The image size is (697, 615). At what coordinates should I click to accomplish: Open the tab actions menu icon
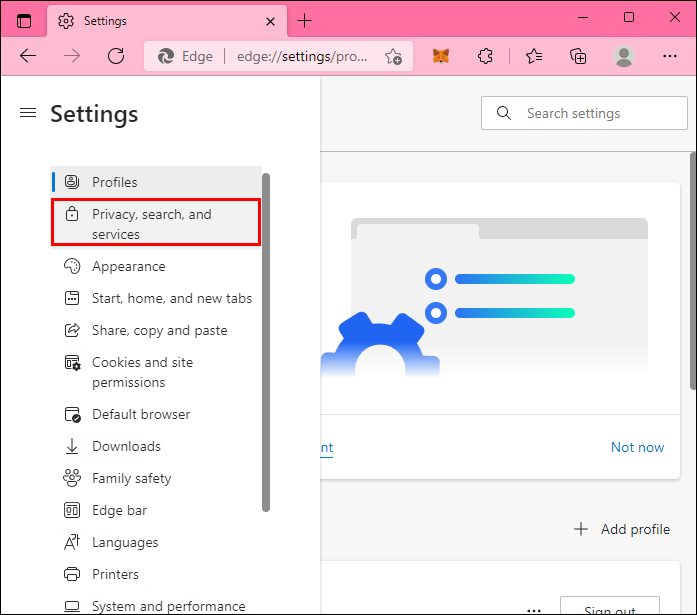pos(24,21)
